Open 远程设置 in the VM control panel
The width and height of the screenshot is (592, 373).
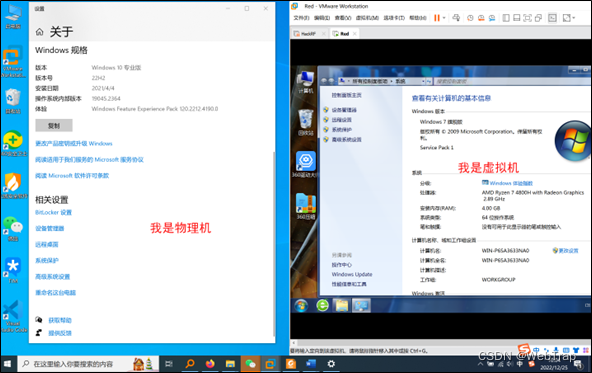341,120
